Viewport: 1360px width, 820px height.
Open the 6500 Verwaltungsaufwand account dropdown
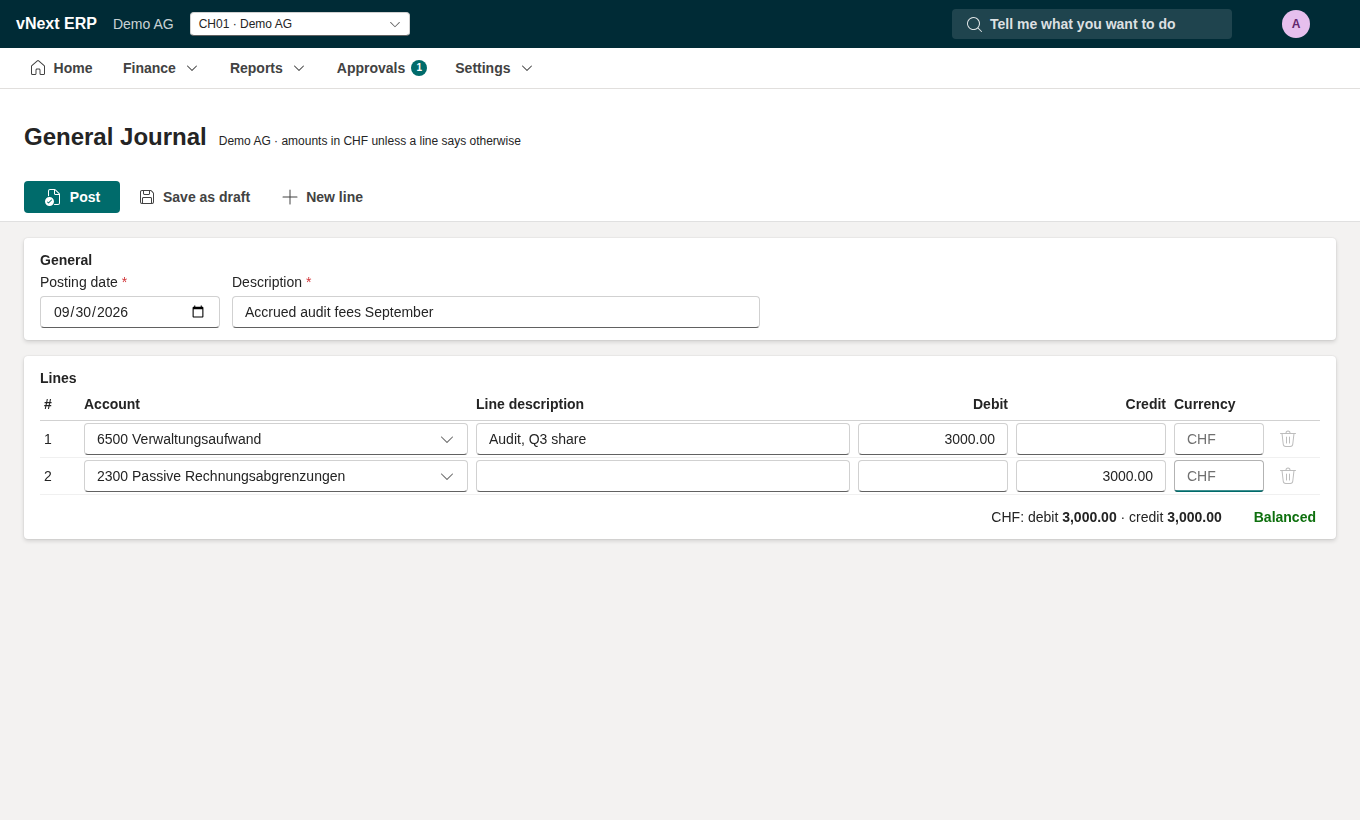(x=276, y=439)
